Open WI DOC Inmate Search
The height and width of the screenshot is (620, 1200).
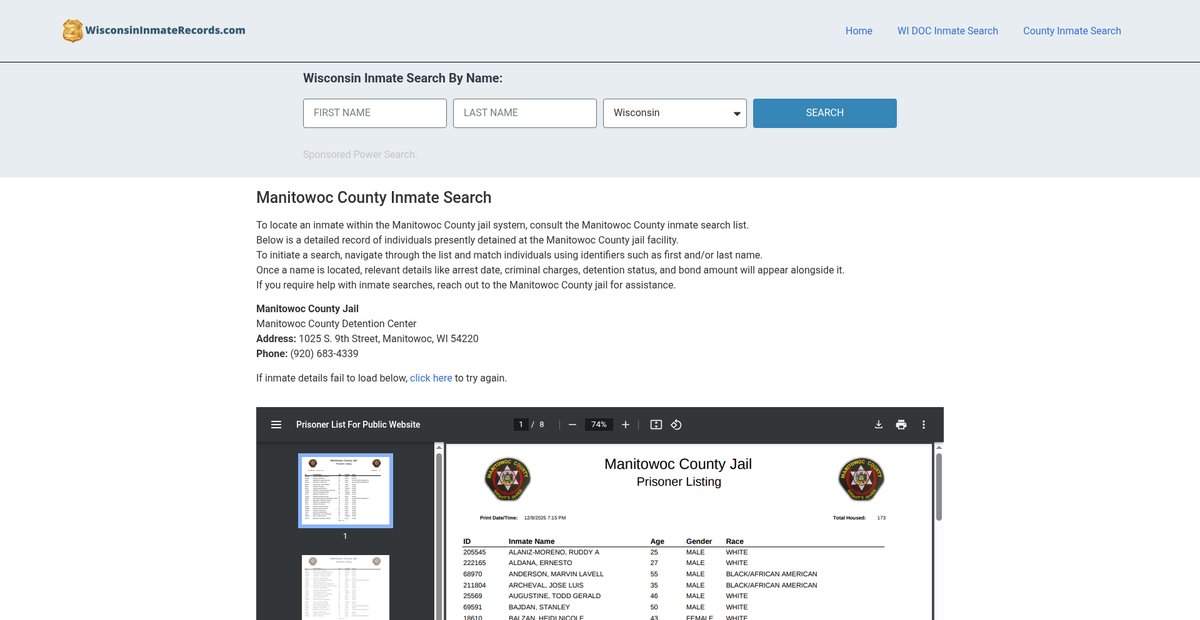pyautogui.click(x=948, y=31)
